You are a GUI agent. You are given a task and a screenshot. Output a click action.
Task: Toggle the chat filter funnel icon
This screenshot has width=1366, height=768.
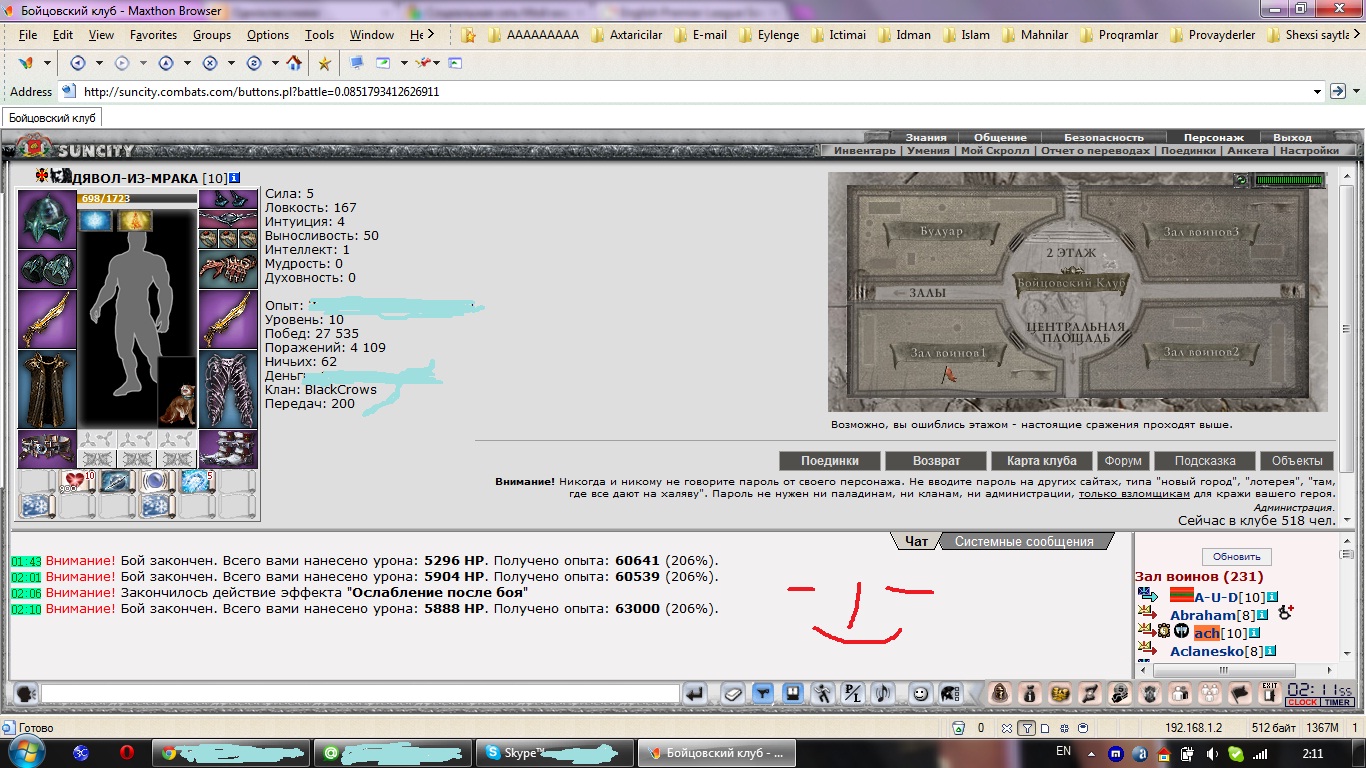pos(763,693)
